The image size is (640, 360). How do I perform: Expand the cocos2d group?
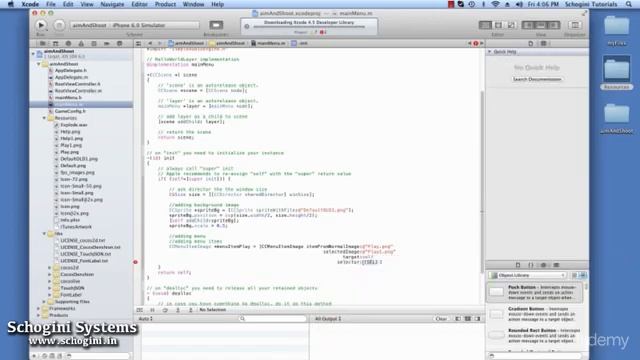[50, 268]
